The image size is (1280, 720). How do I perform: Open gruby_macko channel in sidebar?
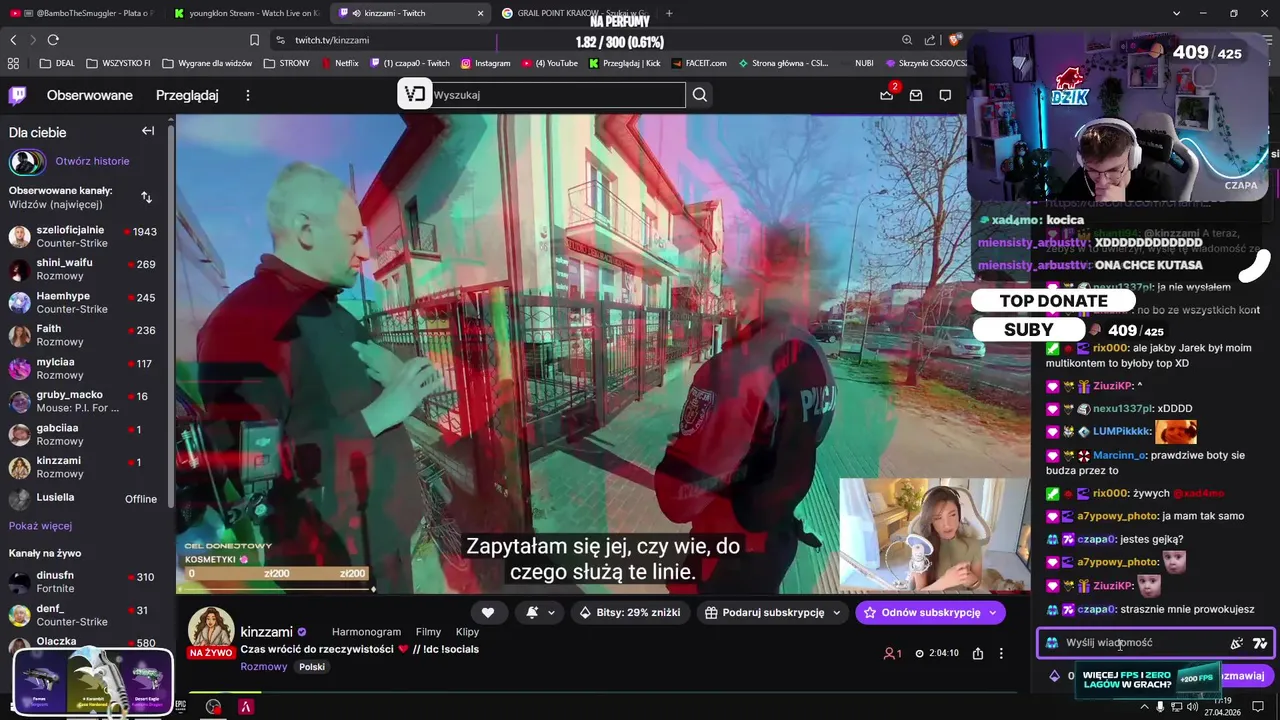[x=86, y=402]
